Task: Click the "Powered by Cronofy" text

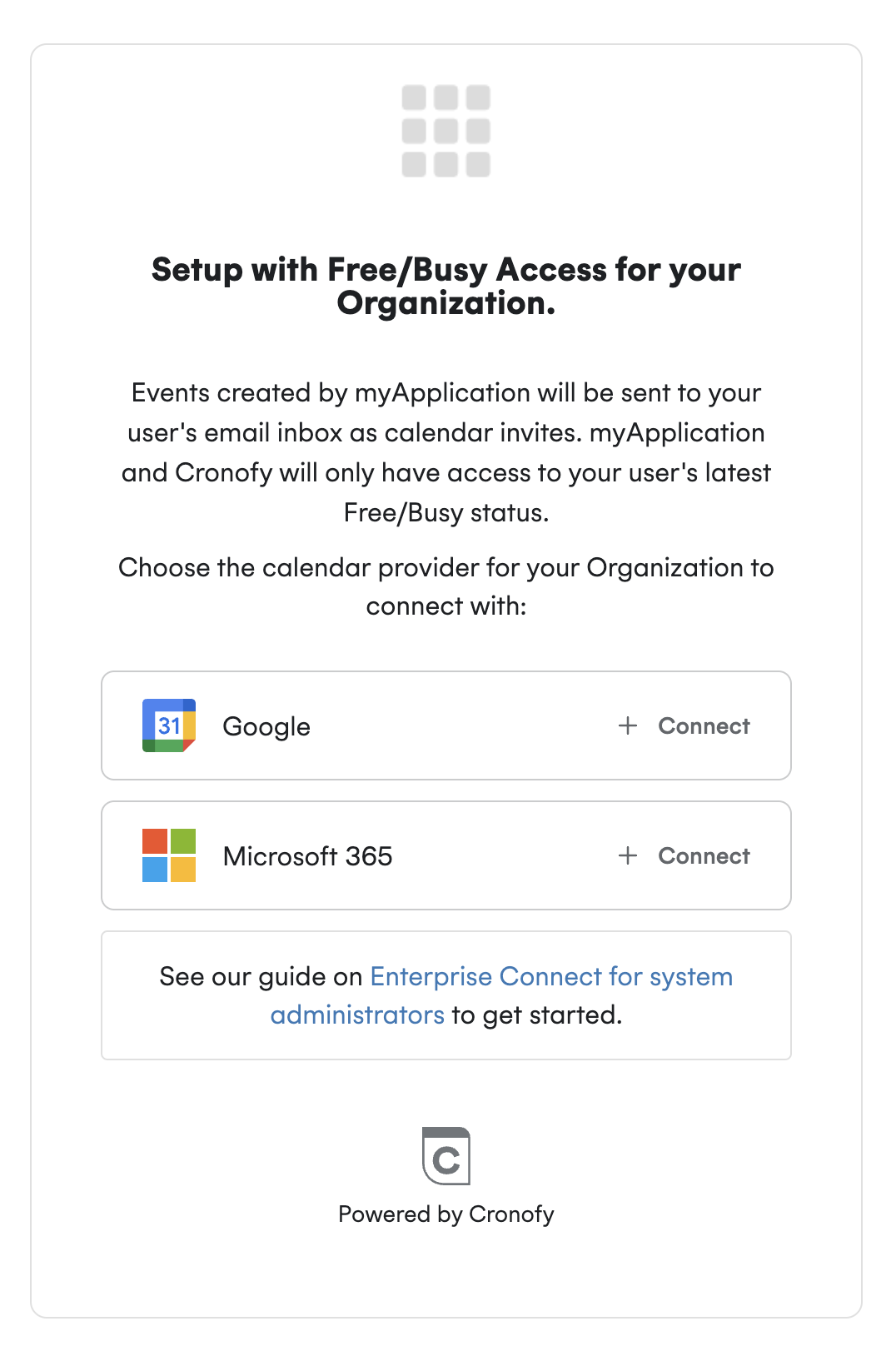Action: pyautogui.click(x=446, y=1214)
